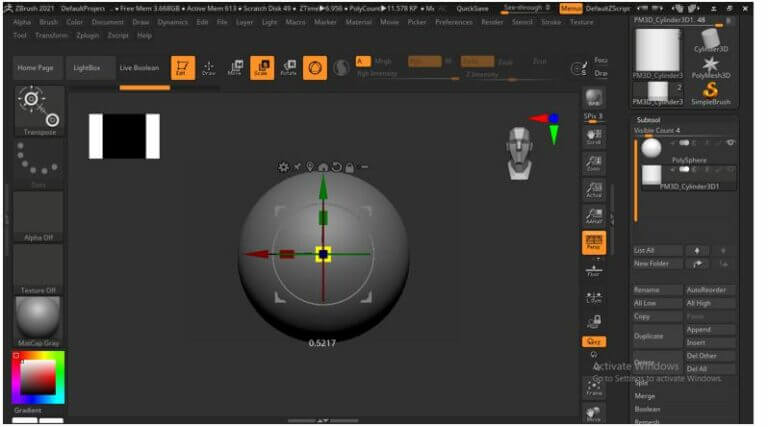Toggle Live Boolean mode
The width and height of the screenshot is (768, 427).
(140, 68)
